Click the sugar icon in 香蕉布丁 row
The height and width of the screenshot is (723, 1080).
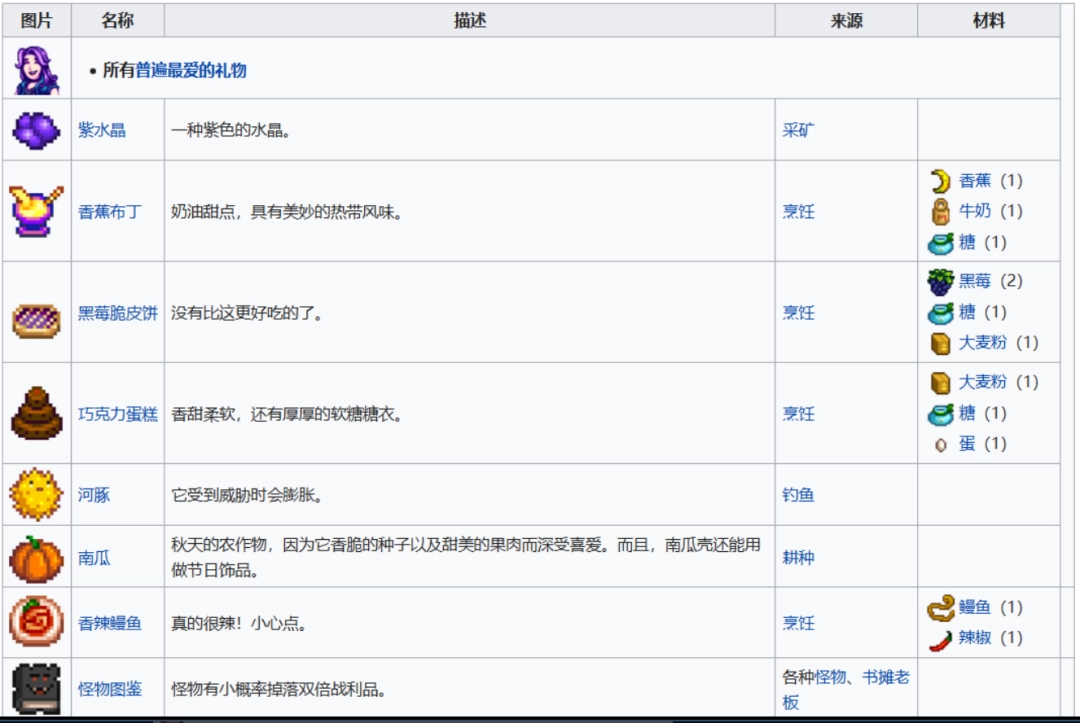(x=940, y=242)
